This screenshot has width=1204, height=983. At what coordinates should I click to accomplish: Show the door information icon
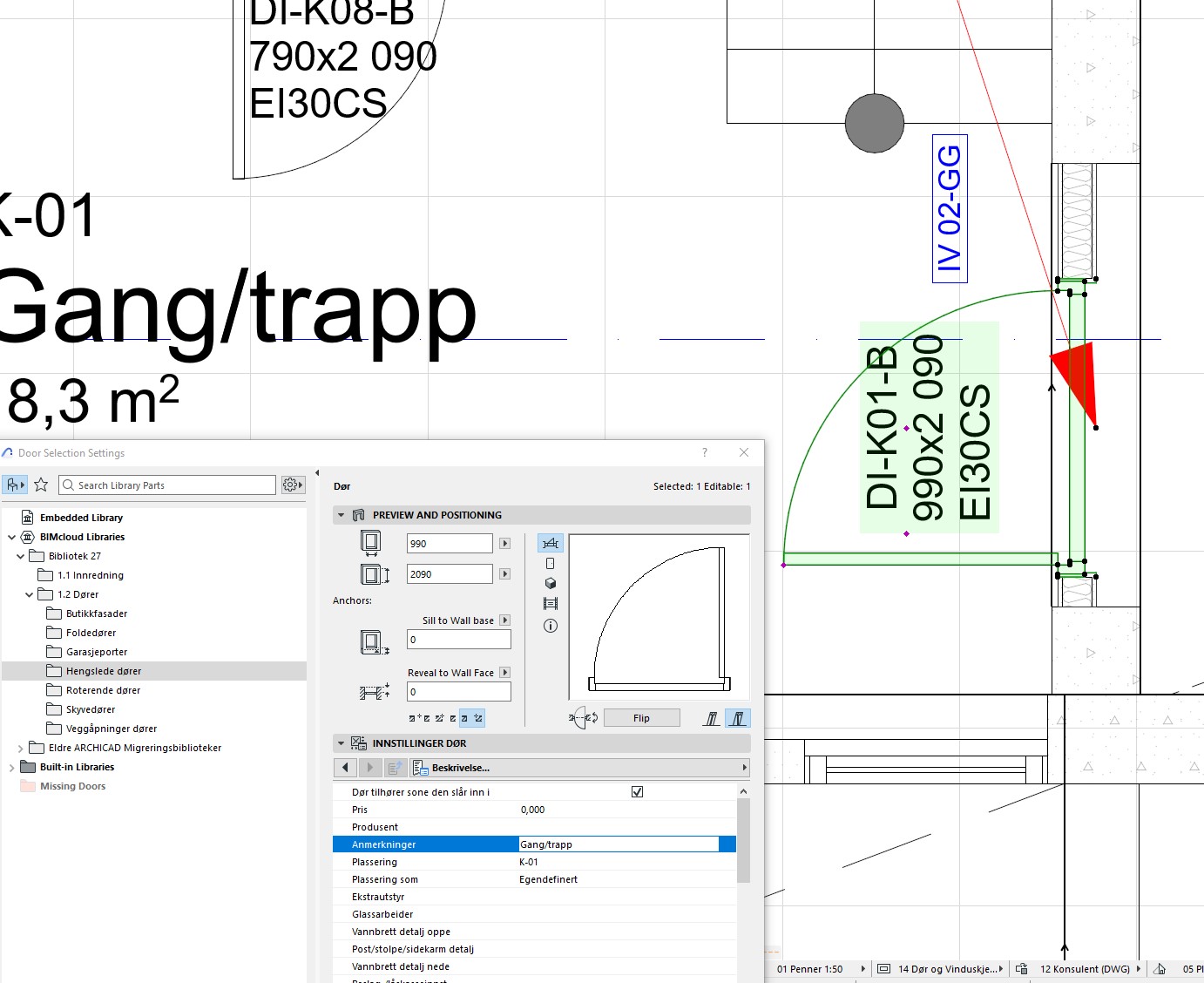point(551,626)
